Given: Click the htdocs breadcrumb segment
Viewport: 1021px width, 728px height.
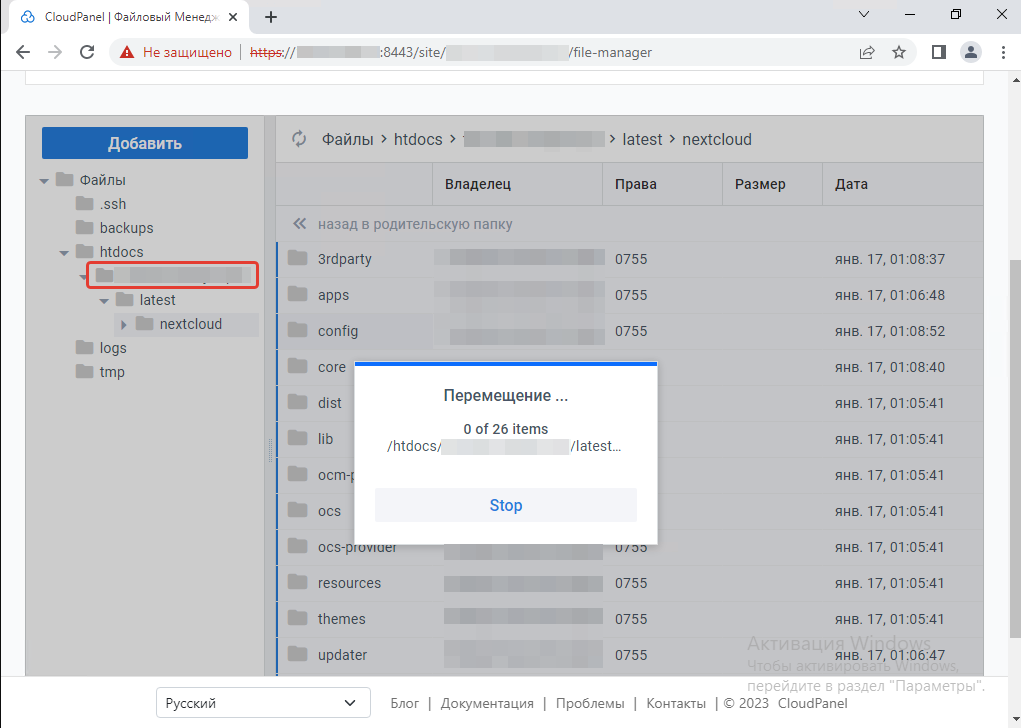Looking at the screenshot, I should coord(419,139).
